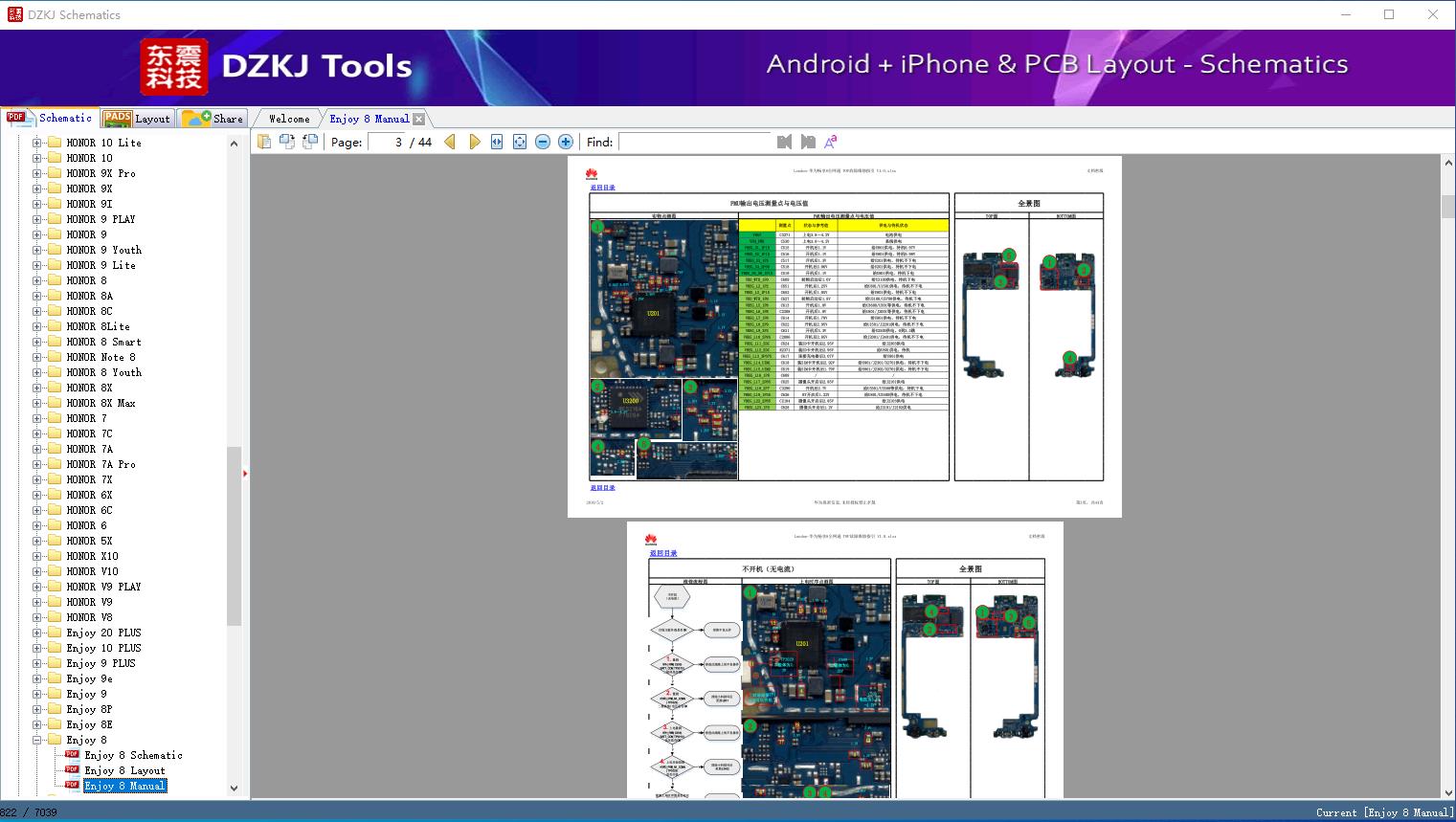Expand the HONOR 9 PLAY folder
Viewport: 1456px width, 822px height.
tap(36, 219)
